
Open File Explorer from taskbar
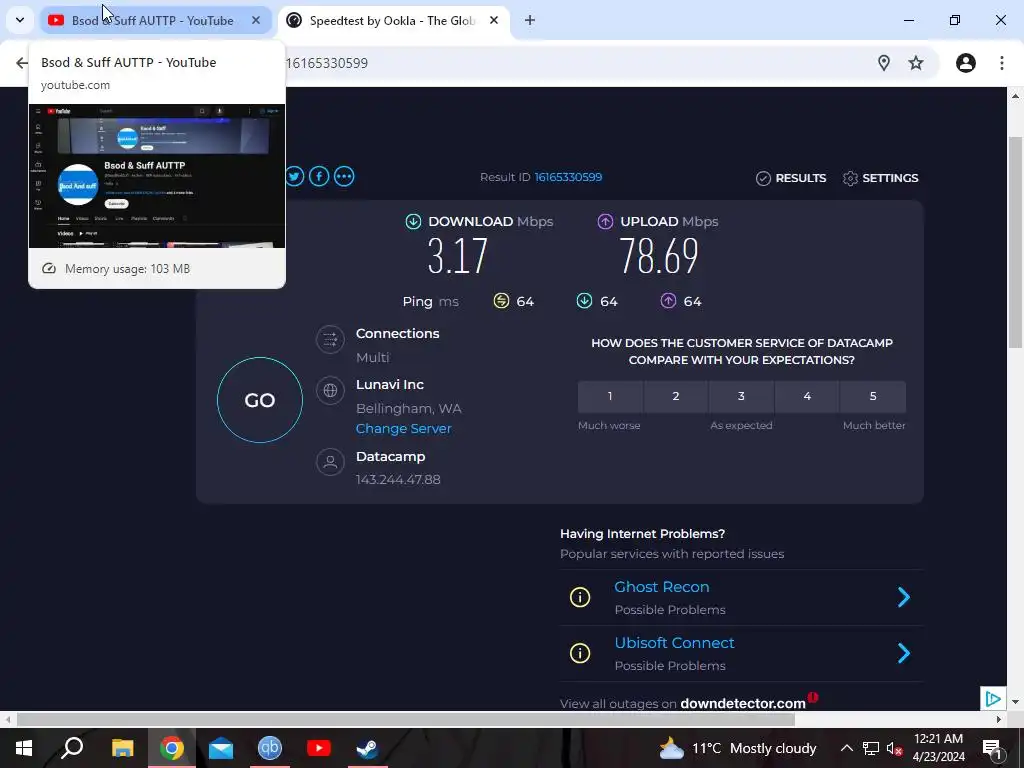[122, 748]
